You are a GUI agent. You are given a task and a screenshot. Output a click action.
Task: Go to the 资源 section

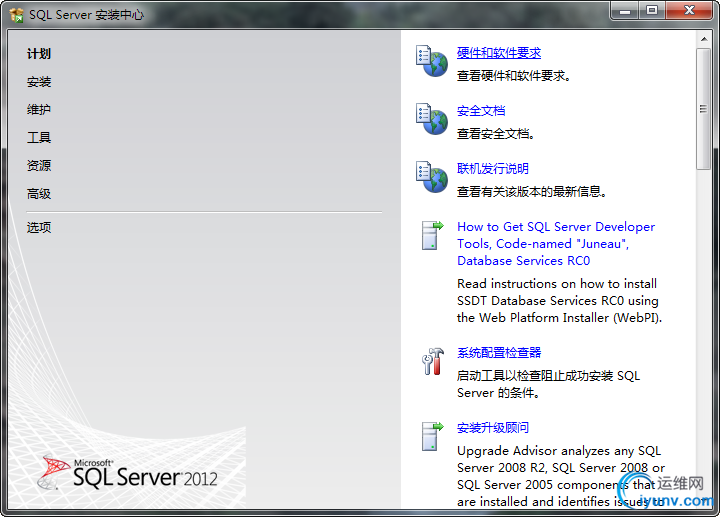pos(39,166)
